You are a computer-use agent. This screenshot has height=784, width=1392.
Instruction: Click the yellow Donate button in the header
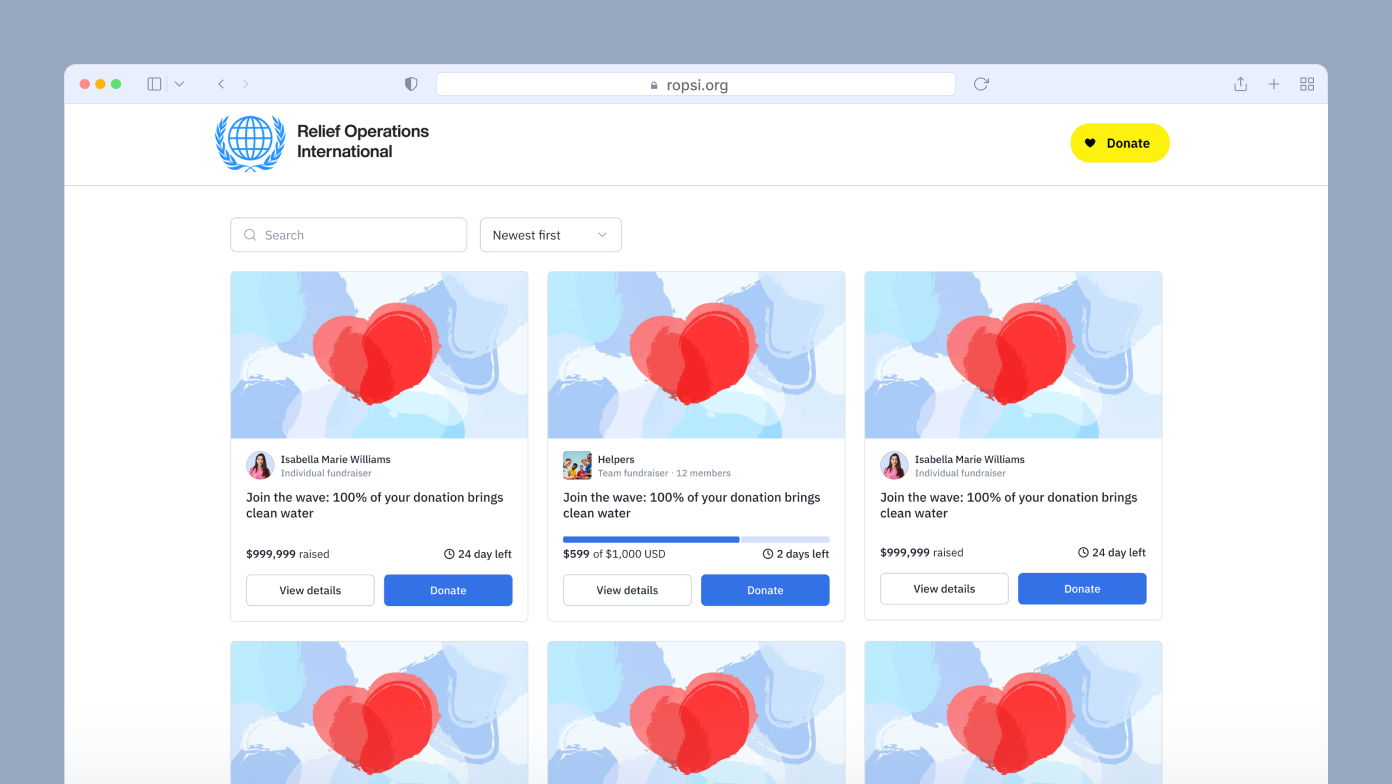tap(1120, 143)
